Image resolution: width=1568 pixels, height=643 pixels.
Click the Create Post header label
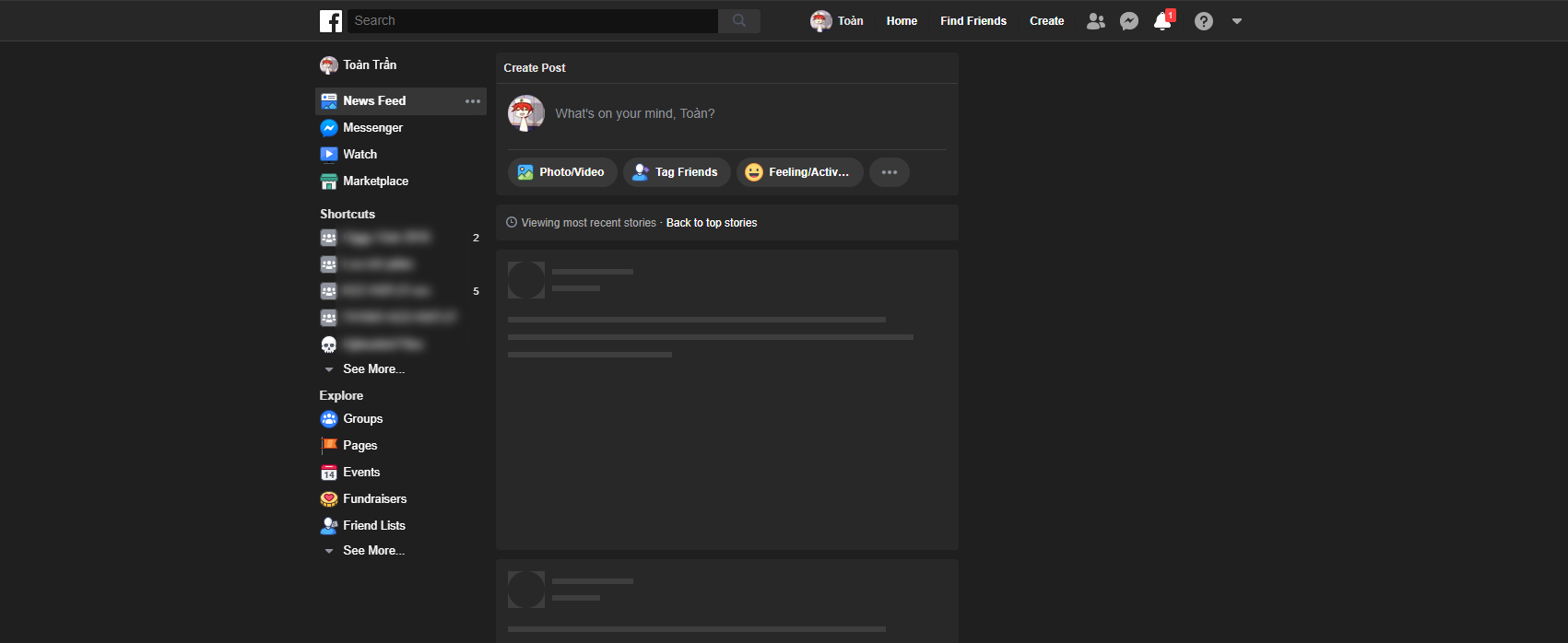[535, 68]
